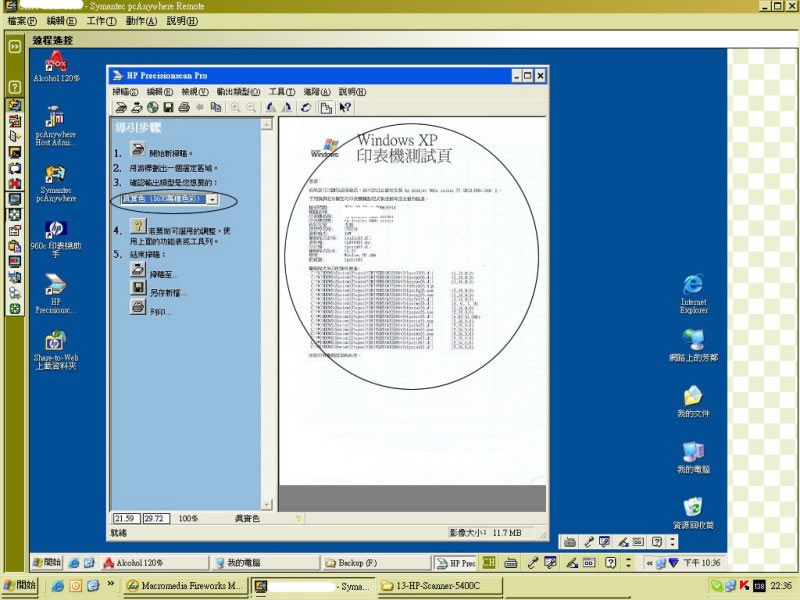This screenshot has height=600, width=800.
Task: Click HP Prec remote taskbar button
Action: (x=455, y=563)
